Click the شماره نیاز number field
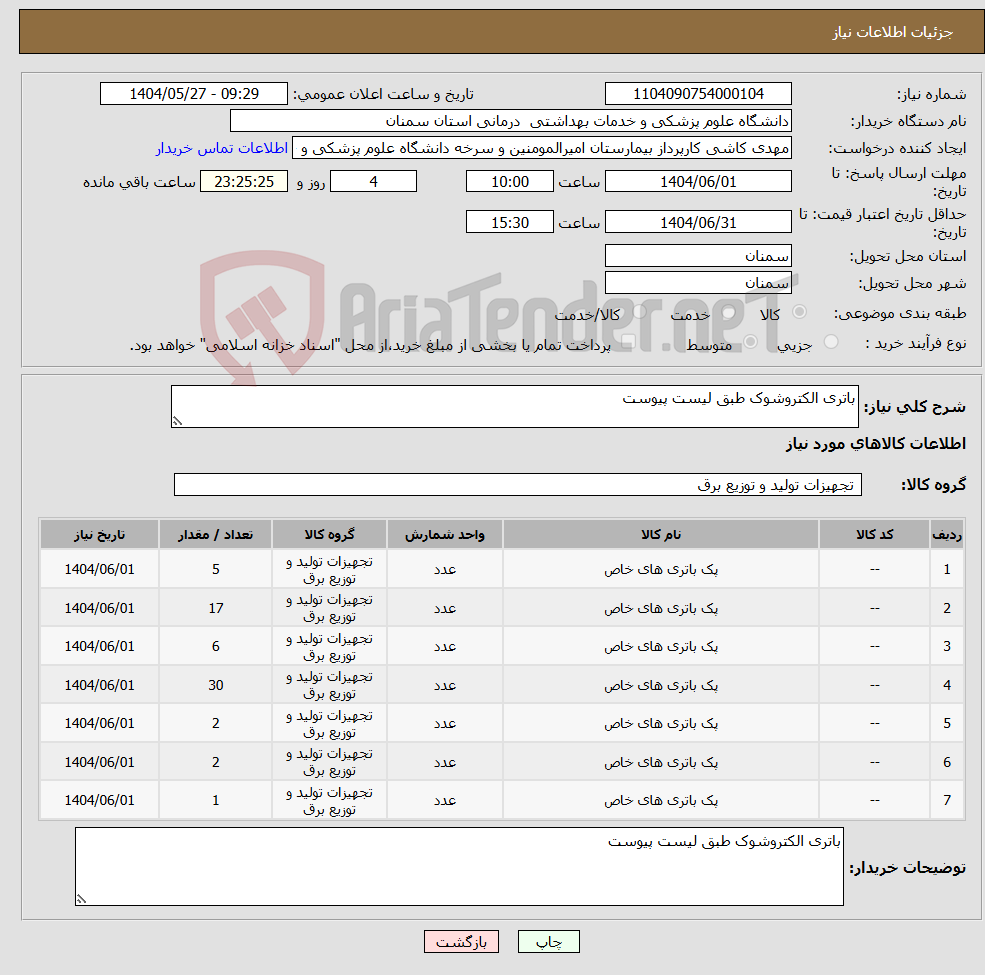The height and width of the screenshot is (975, 985). click(x=698, y=93)
